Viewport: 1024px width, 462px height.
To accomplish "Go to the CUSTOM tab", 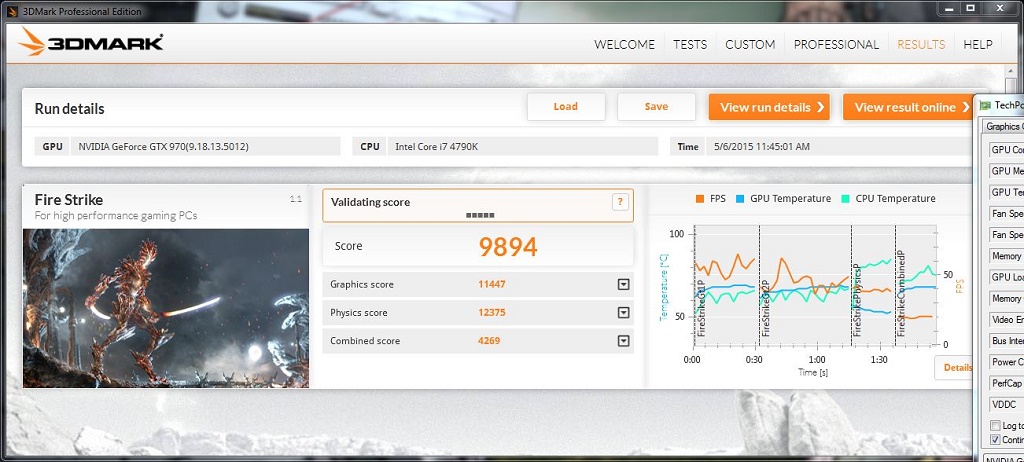I will [x=750, y=44].
